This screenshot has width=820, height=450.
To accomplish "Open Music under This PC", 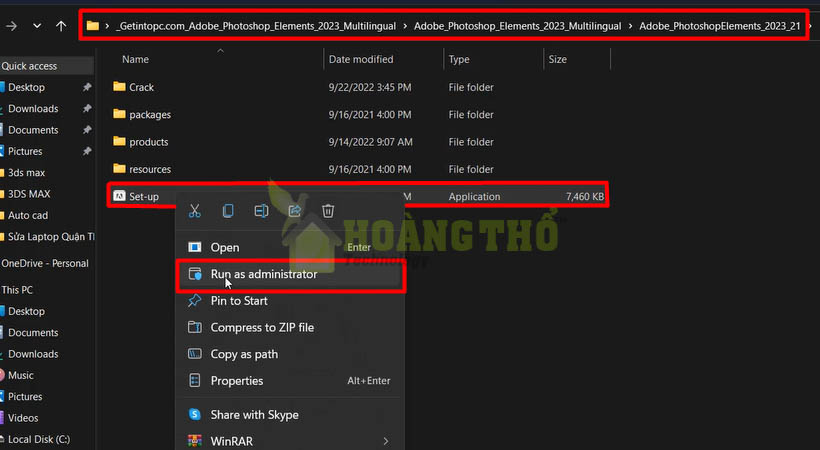I will click(21, 375).
